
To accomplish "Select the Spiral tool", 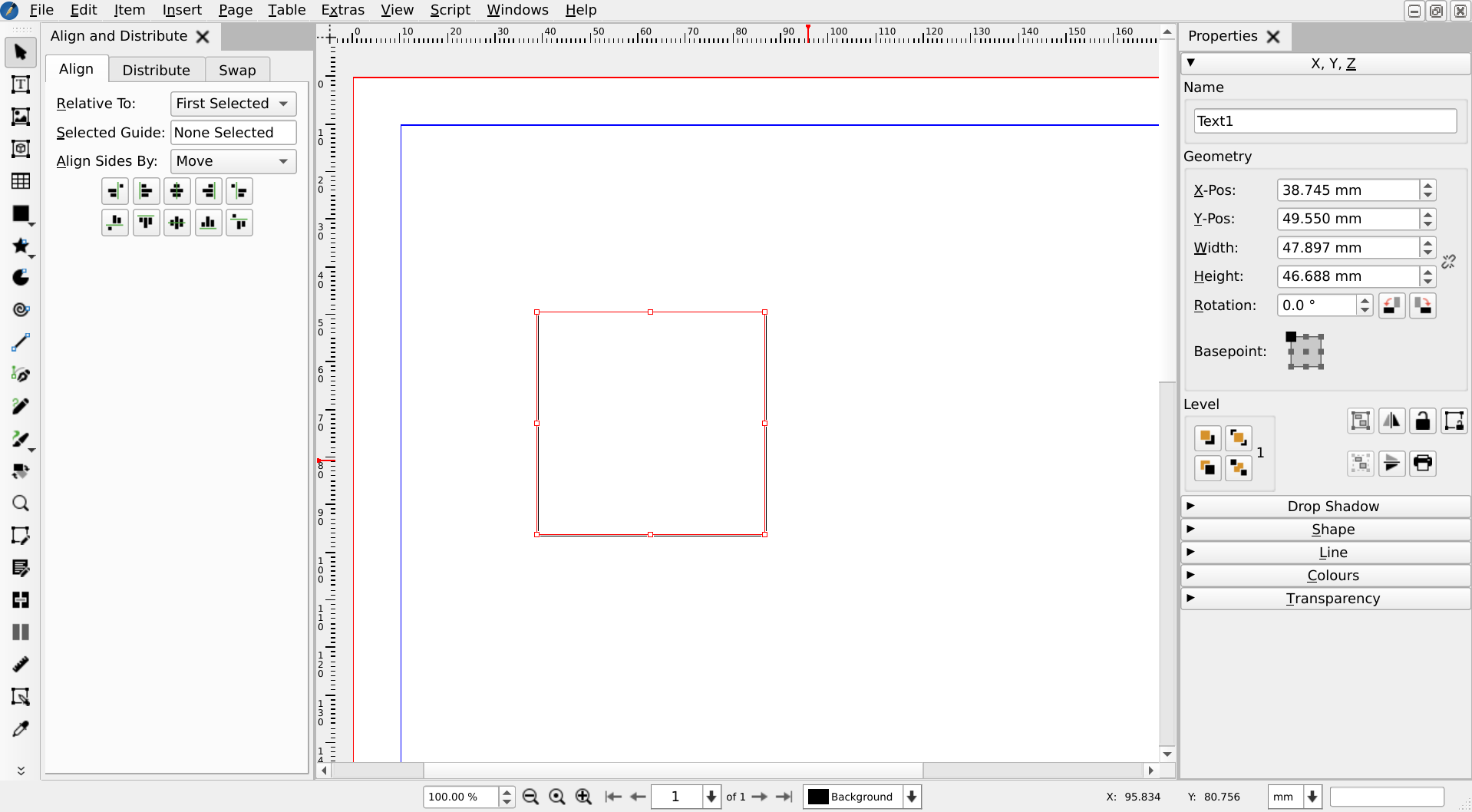I will pyautogui.click(x=21, y=310).
